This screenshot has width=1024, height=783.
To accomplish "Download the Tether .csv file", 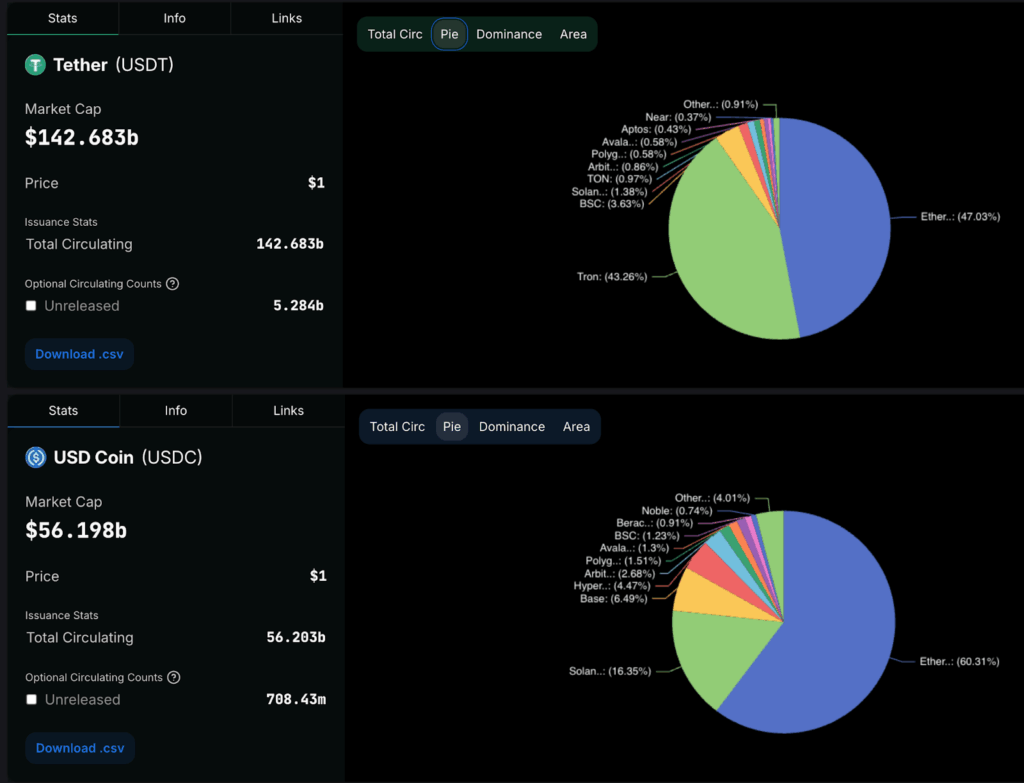I will pyautogui.click(x=79, y=354).
